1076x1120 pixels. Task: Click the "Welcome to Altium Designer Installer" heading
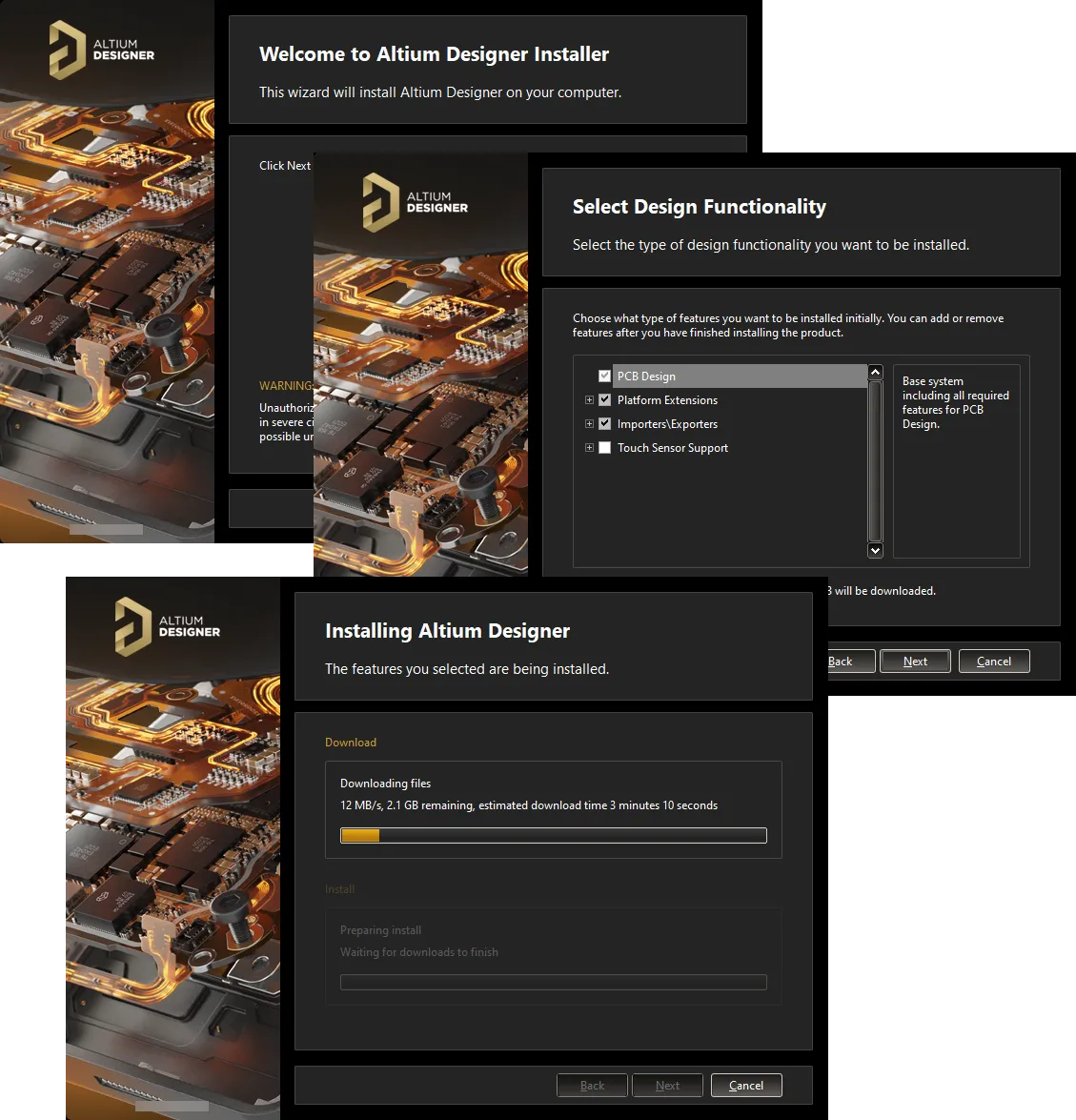tap(434, 54)
